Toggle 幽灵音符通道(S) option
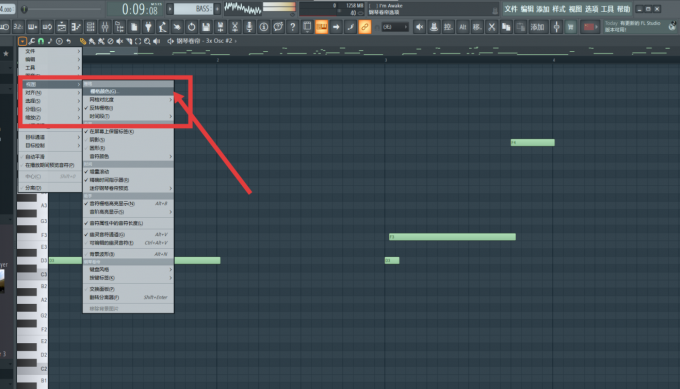 pos(128,234)
